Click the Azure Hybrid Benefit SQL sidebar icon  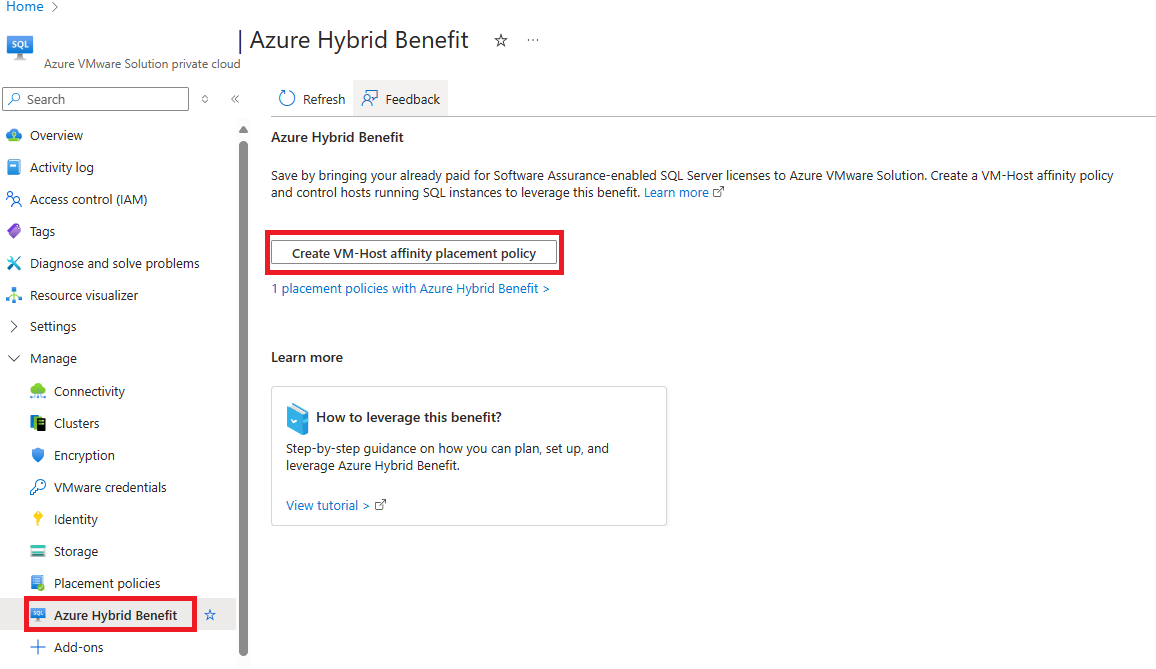coord(38,614)
